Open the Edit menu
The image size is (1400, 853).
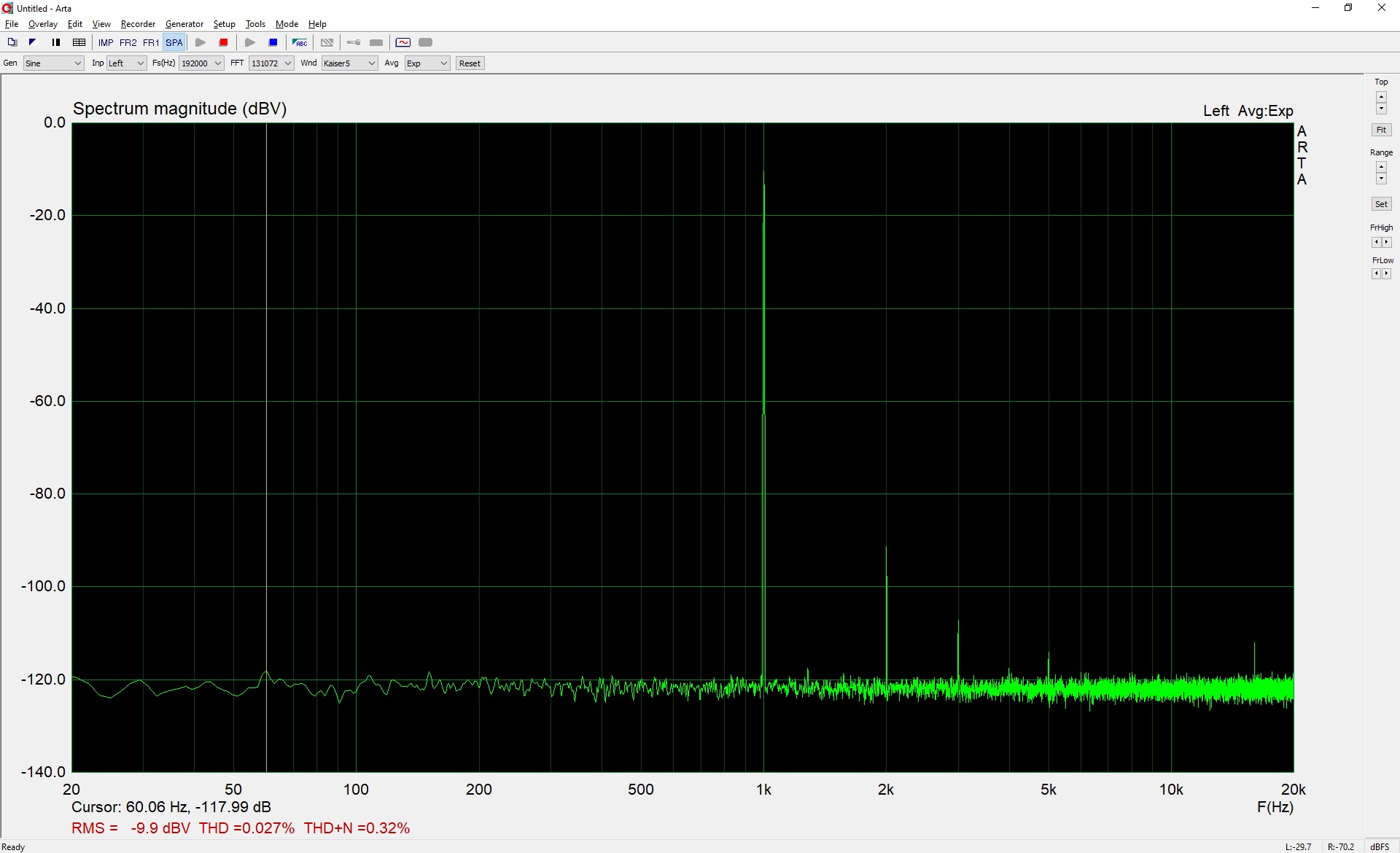(x=75, y=24)
